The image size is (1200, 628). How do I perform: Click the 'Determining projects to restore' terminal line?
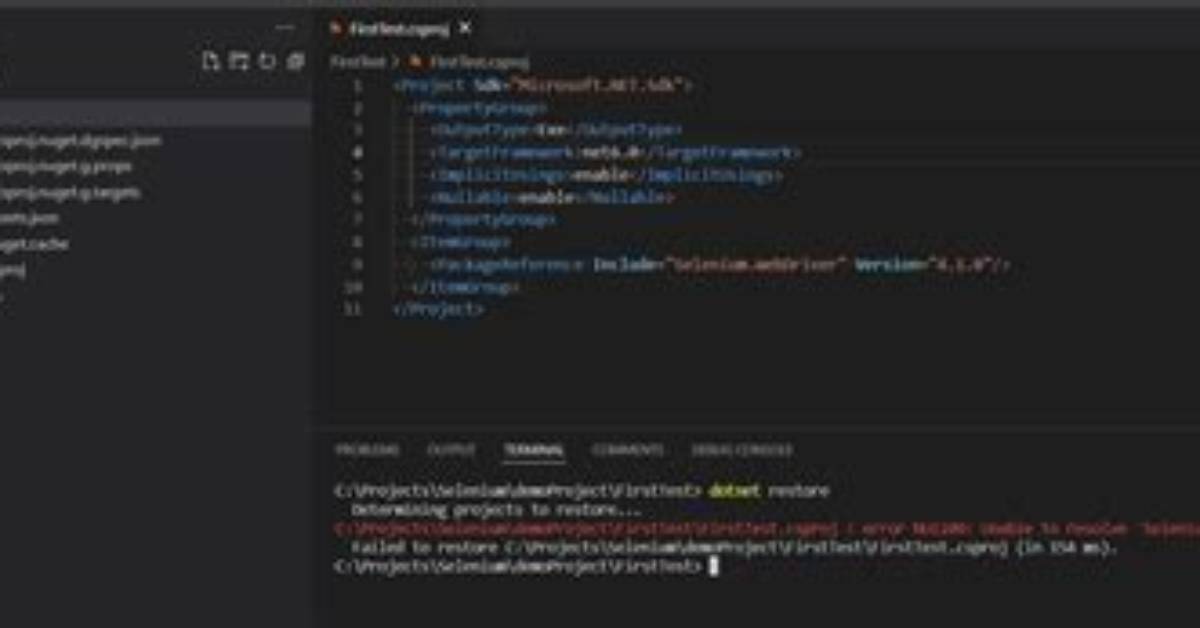point(496,510)
